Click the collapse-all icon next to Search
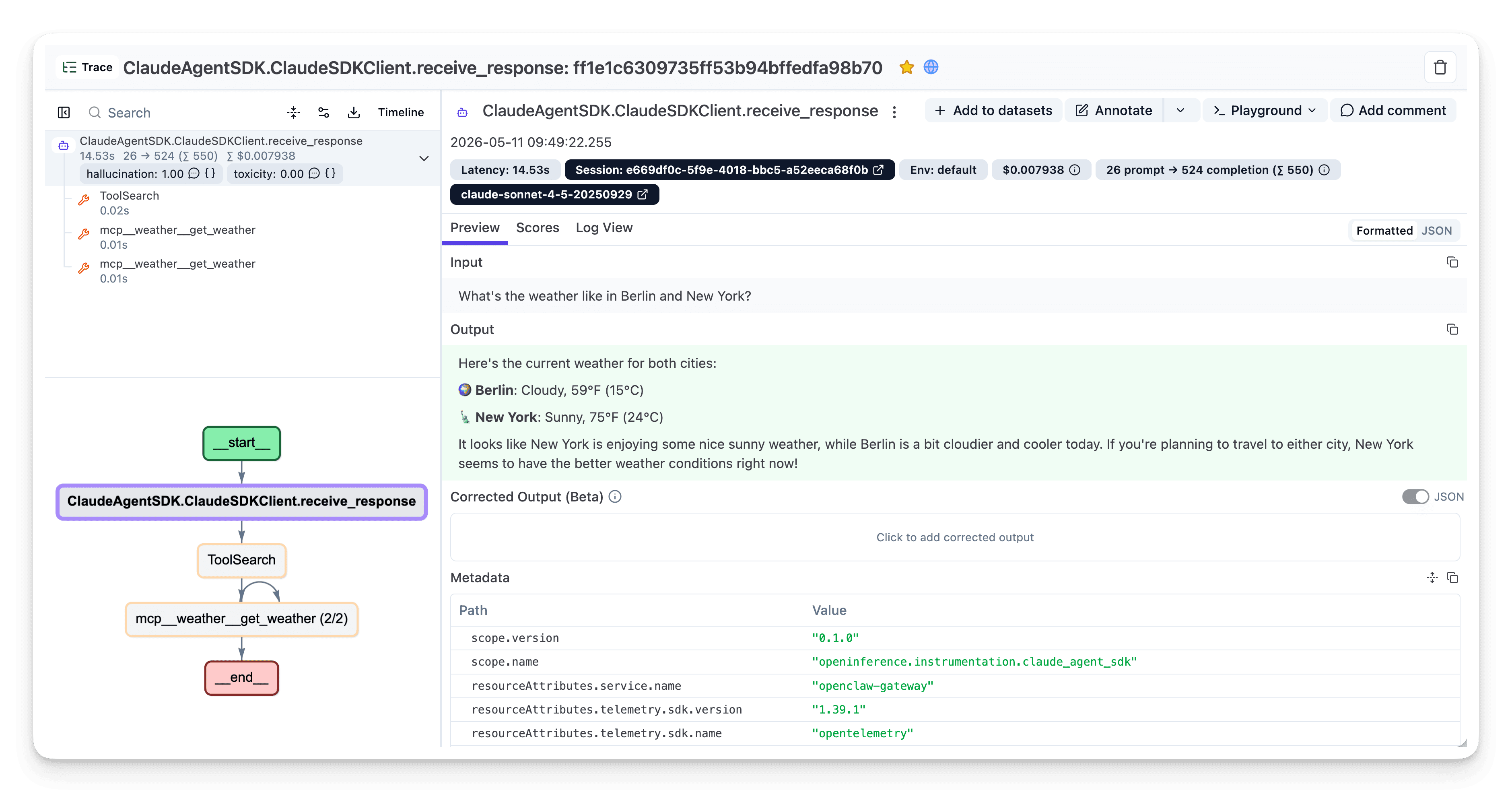 click(x=293, y=112)
